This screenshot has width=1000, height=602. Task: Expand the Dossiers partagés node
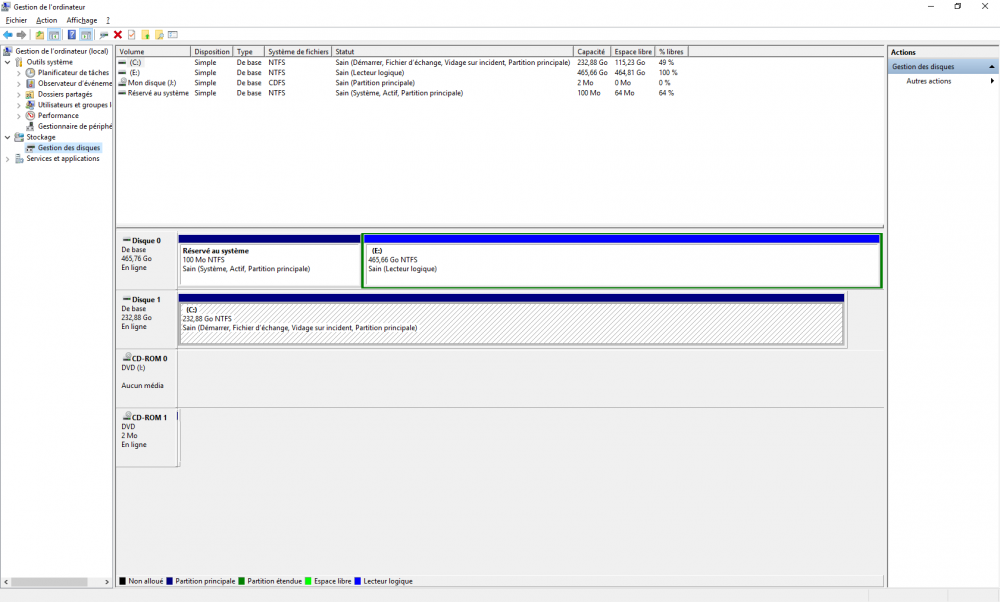(x=18, y=94)
